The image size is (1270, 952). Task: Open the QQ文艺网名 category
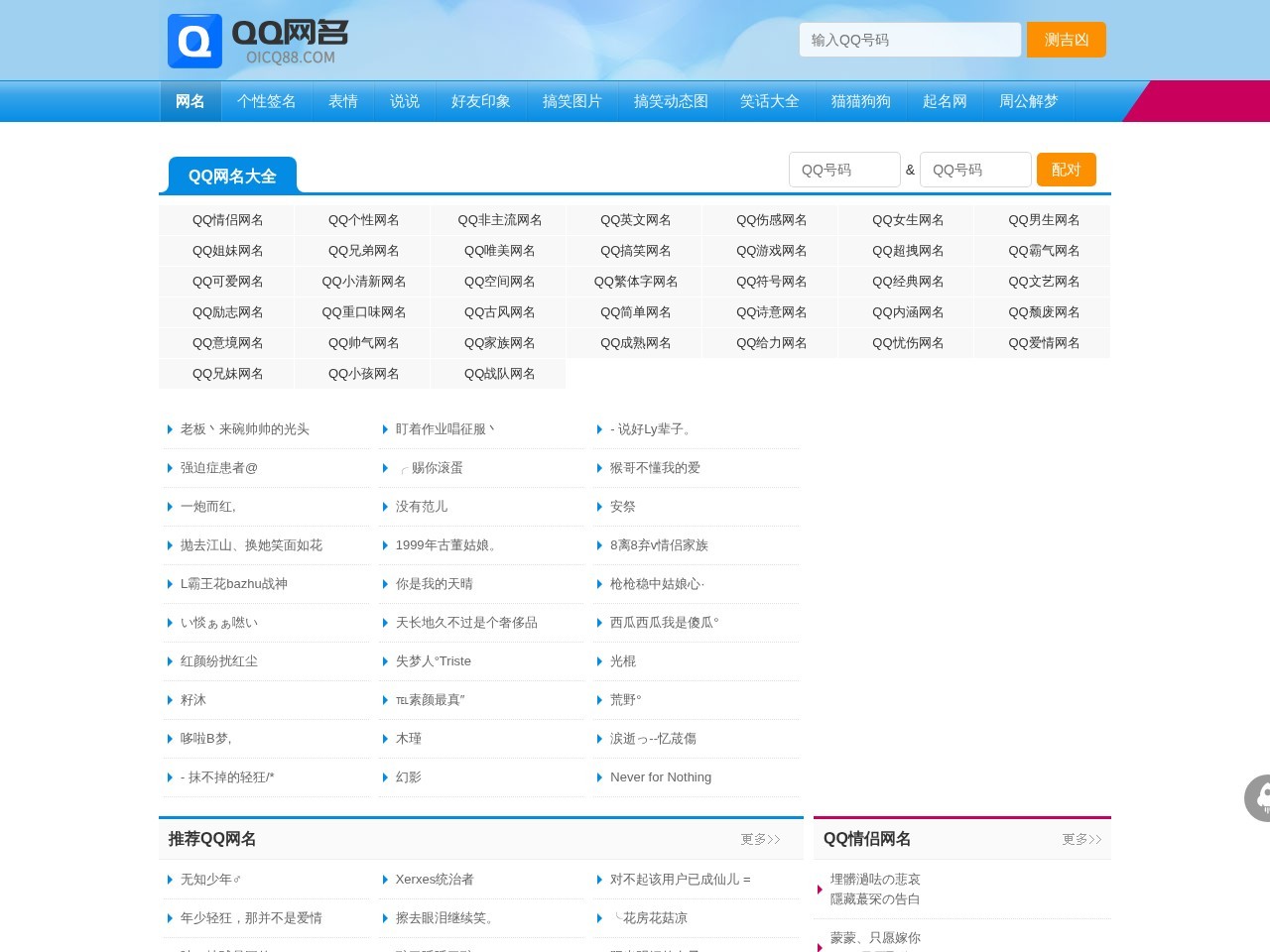coord(1044,282)
